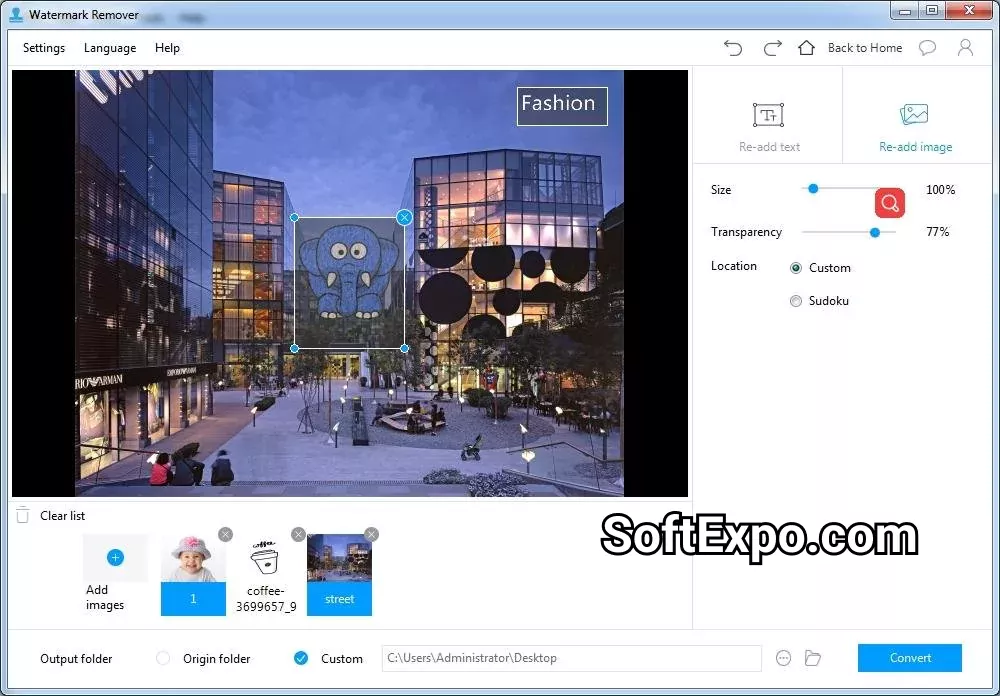
Task: Click the Home icon in the toolbar
Action: 806,47
